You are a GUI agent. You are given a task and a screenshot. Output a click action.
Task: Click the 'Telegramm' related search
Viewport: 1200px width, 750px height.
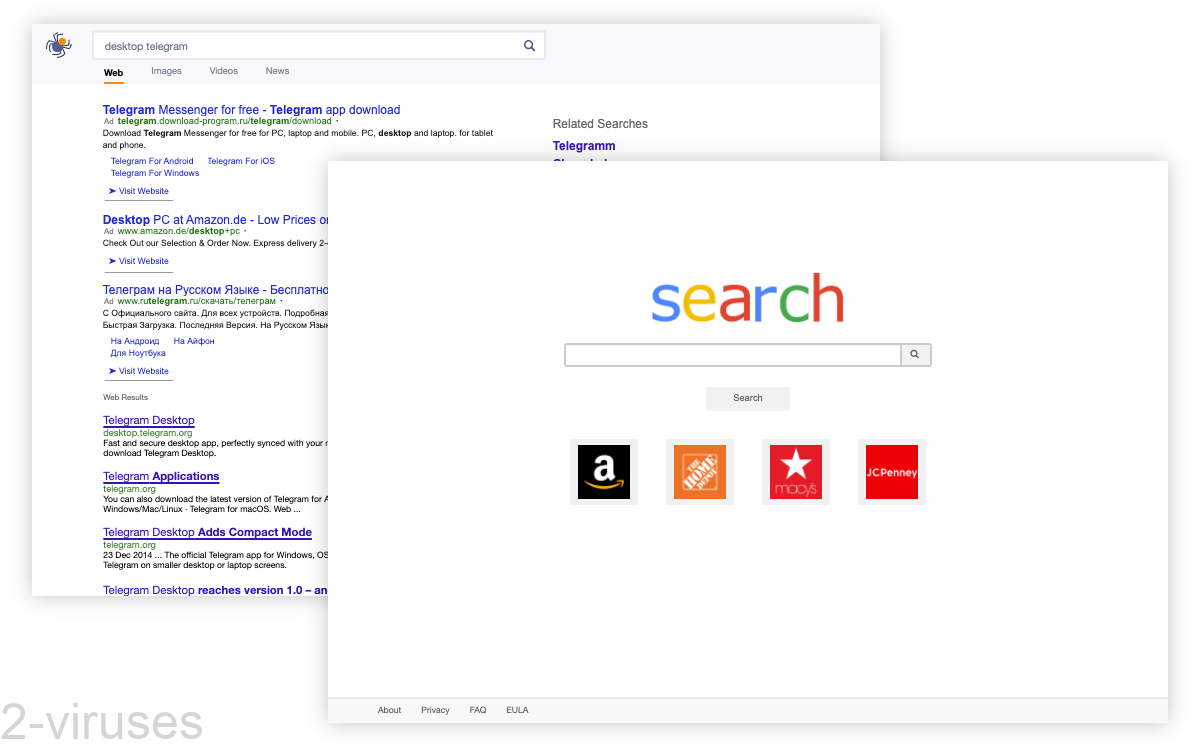[x=584, y=145]
